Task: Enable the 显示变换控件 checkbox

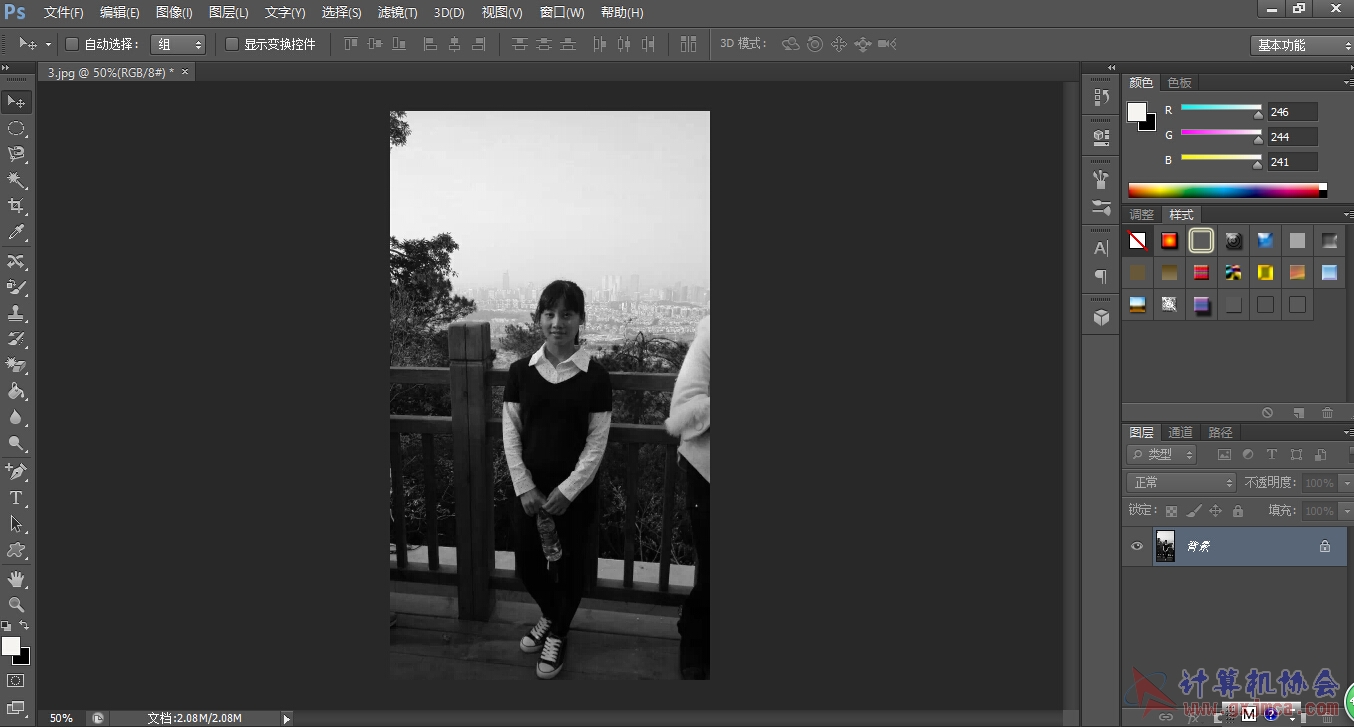Action: pyautogui.click(x=232, y=44)
